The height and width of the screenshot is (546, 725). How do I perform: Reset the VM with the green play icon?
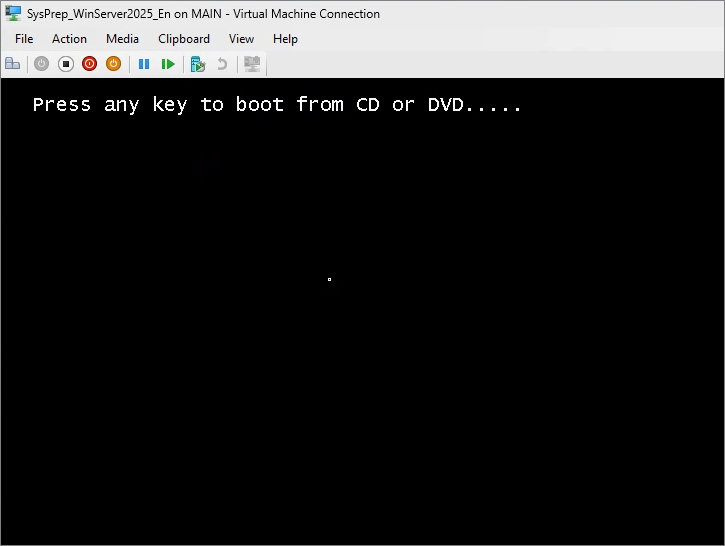click(168, 64)
